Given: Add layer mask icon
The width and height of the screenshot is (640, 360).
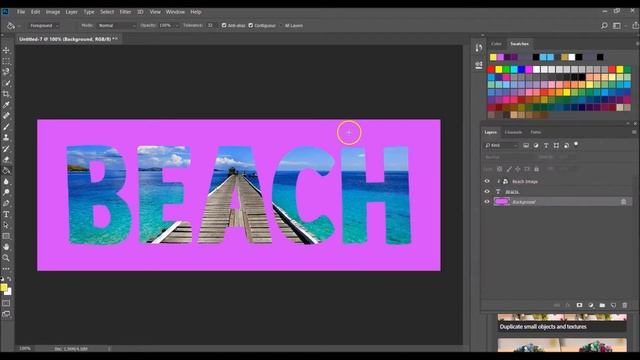Looking at the screenshot, I should point(579,305).
